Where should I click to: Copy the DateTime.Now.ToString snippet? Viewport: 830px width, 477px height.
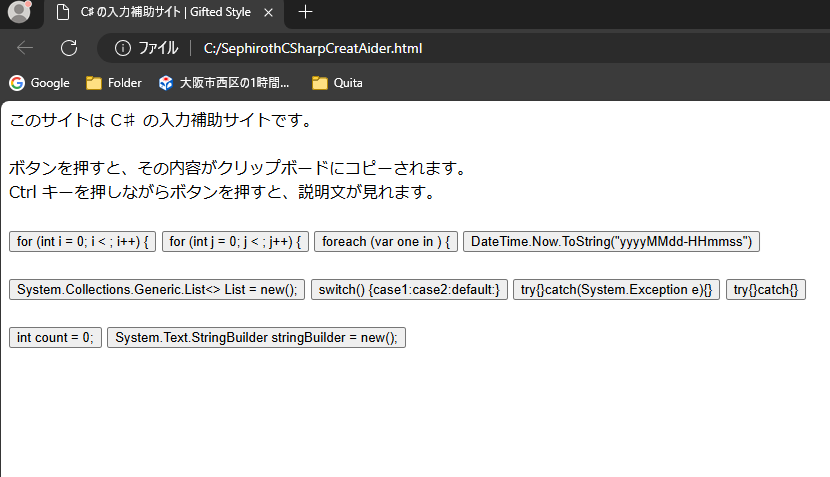click(611, 241)
